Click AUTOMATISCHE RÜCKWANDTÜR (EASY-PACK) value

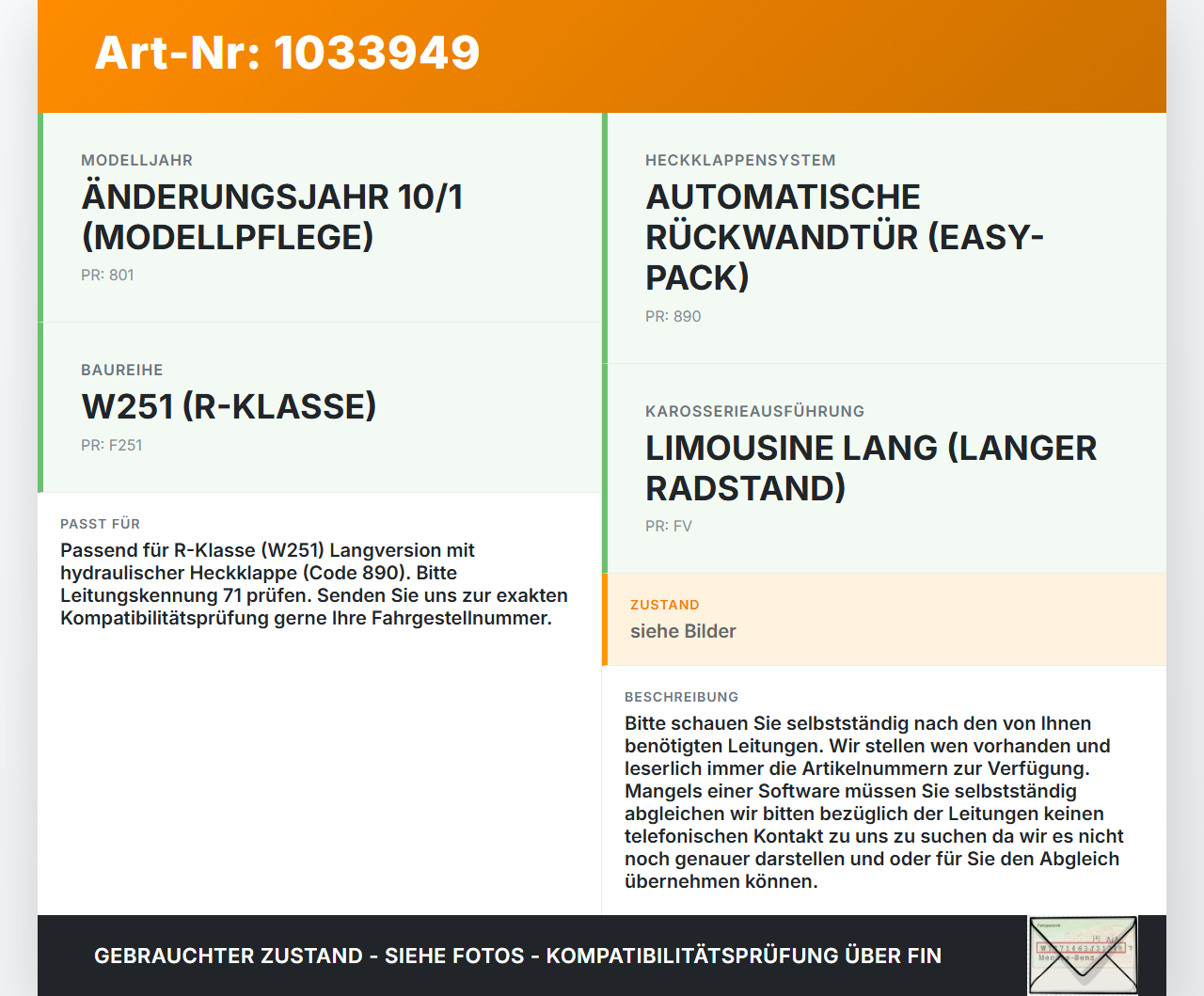[845, 237]
